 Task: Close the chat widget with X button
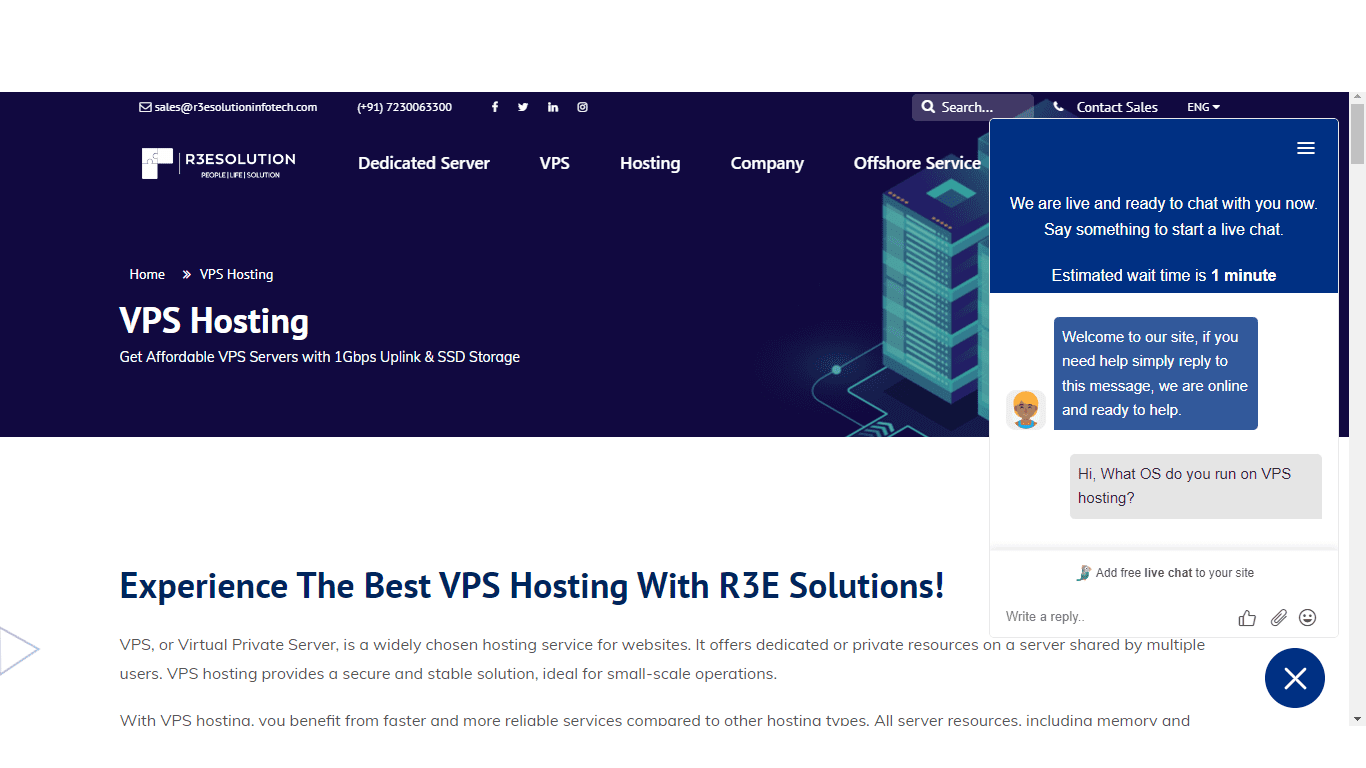click(1295, 678)
